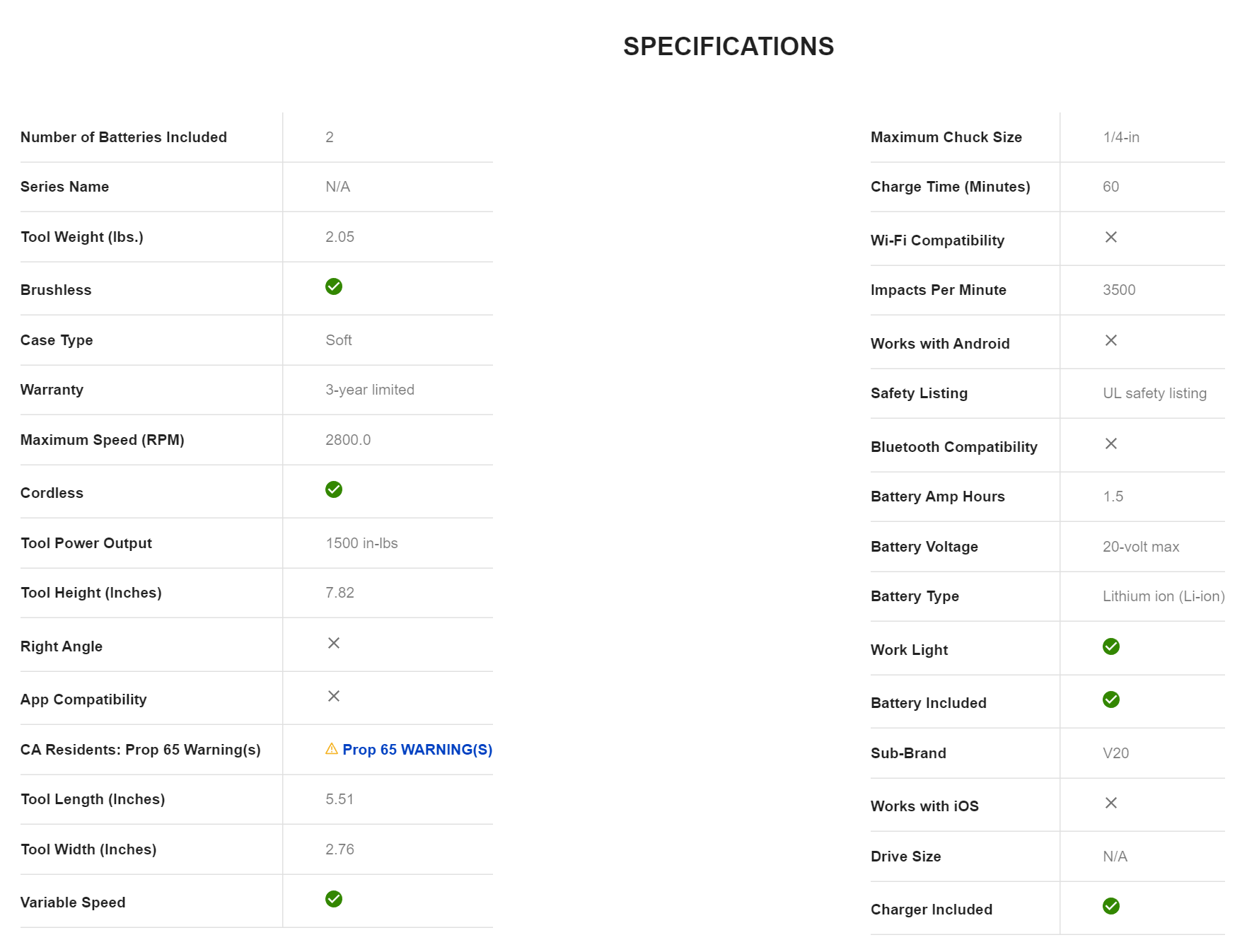Click the App Compatibility X icon
Screen dimensions: 1259x952
point(334,696)
